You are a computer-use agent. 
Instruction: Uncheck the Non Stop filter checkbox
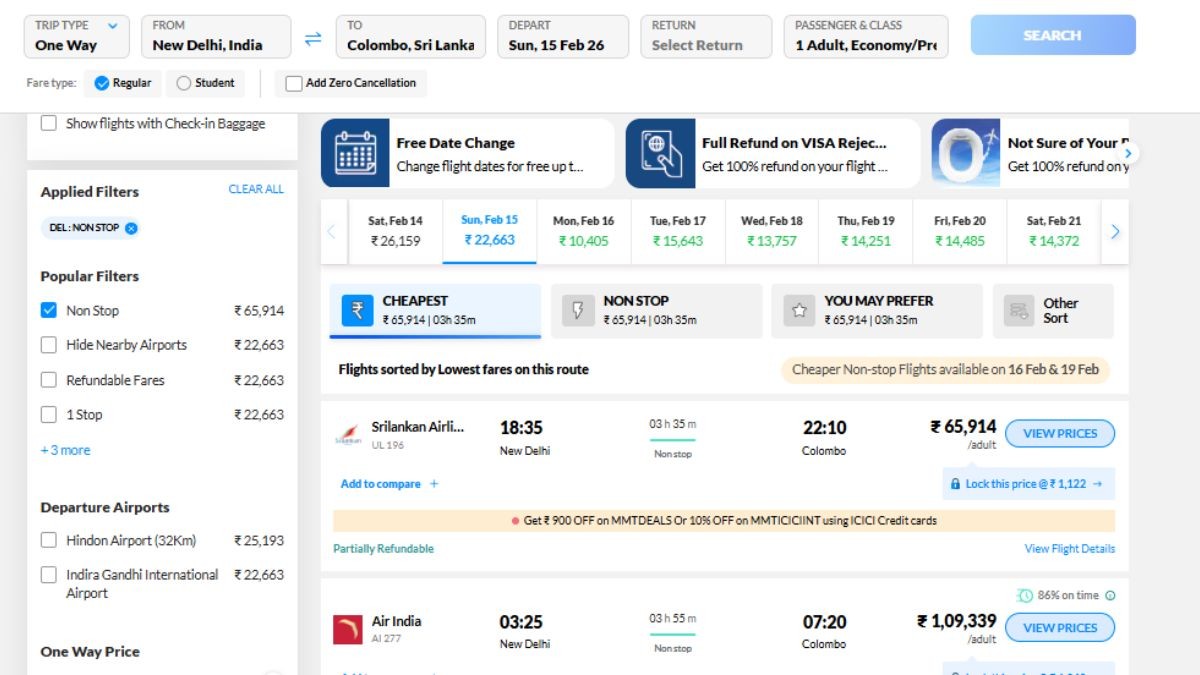click(x=49, y=310)
